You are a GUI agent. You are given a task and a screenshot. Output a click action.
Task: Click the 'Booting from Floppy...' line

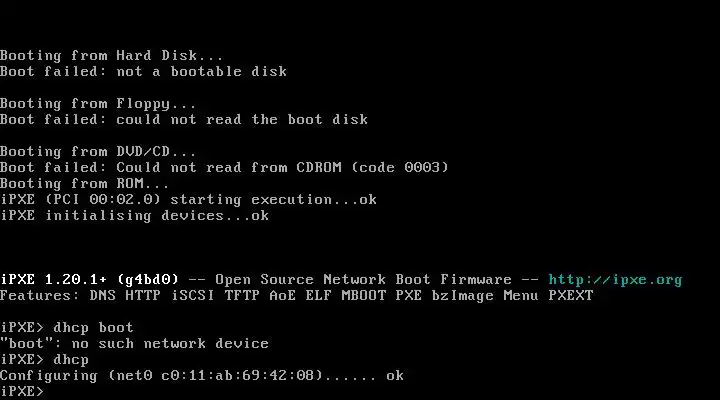coord(98,104)
